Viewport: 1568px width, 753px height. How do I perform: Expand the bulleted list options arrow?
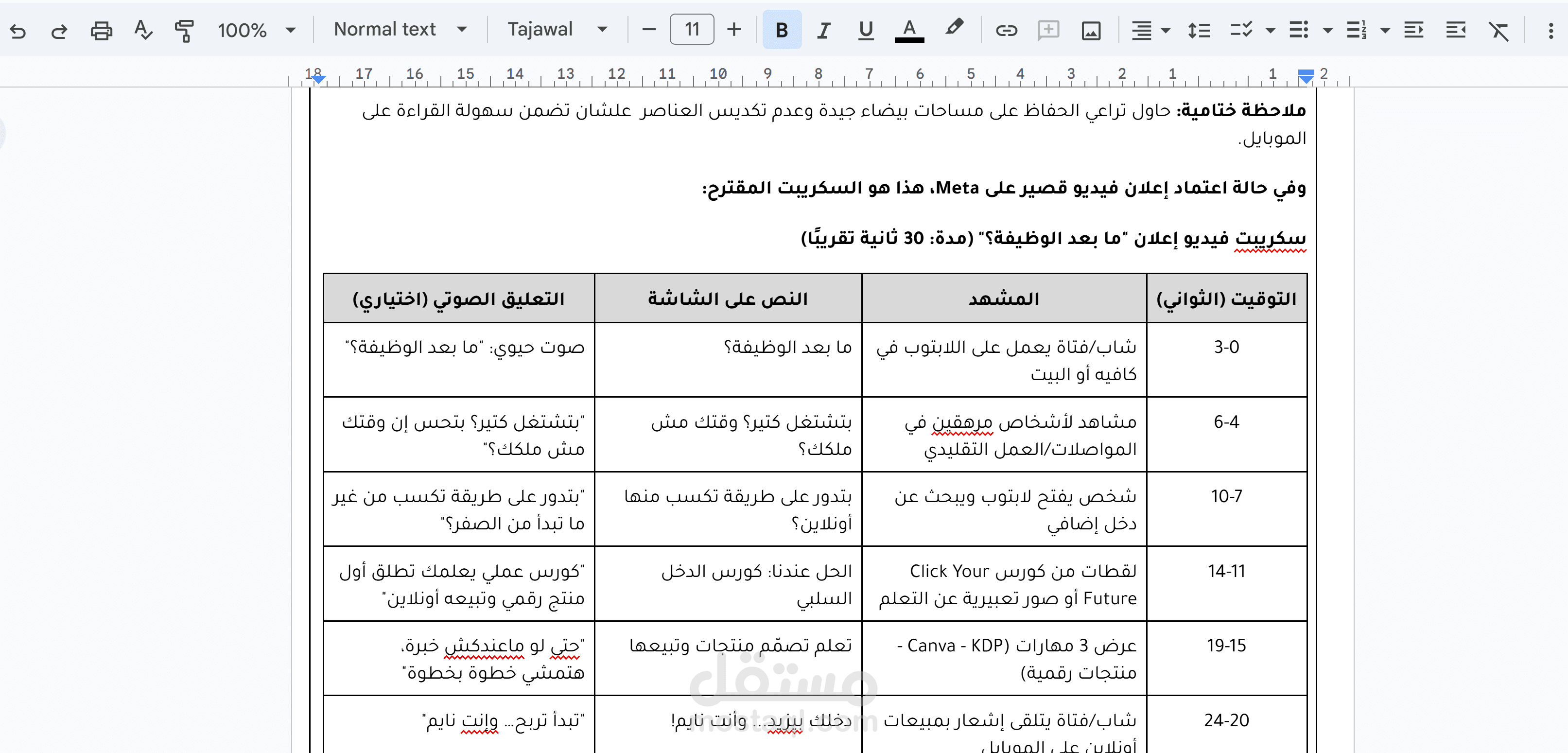pyautogui.click(x=1327, y=31)
